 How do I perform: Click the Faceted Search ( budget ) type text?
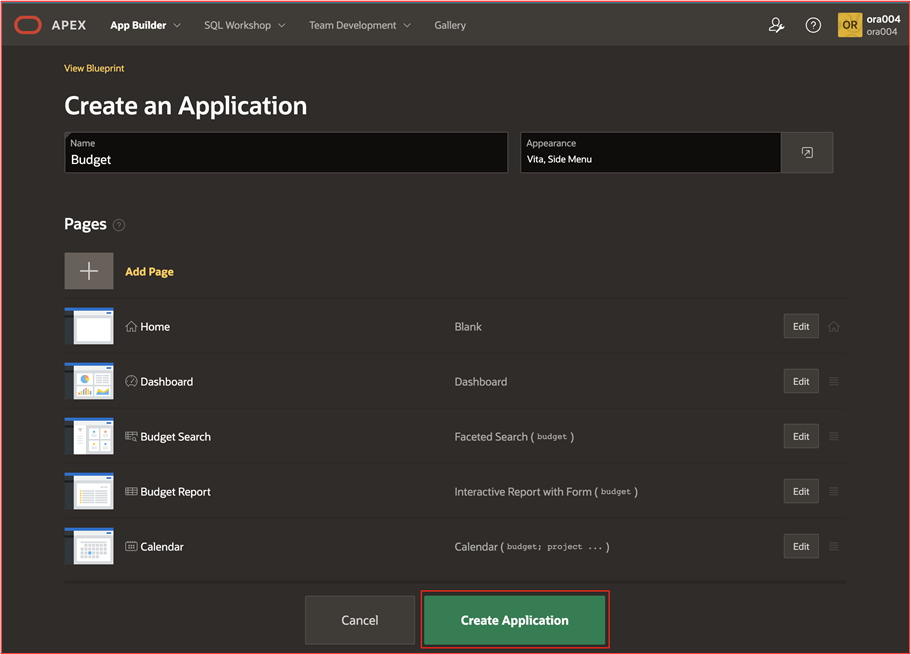pyautogui.click(x=514, y=436)
